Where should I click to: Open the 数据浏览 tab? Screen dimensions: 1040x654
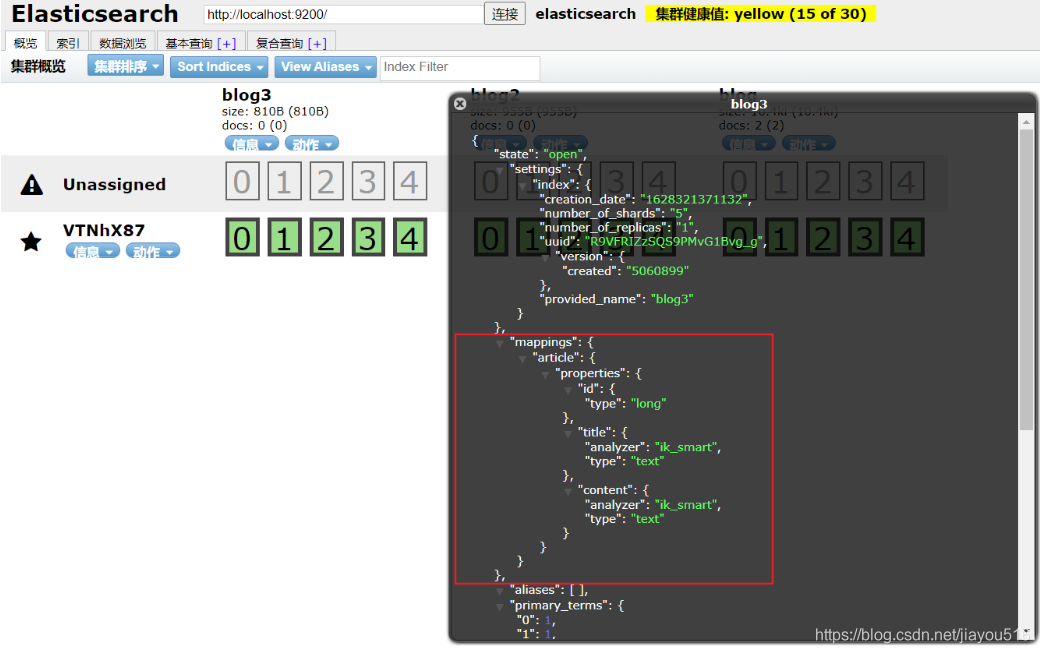(x=123, y=42)
